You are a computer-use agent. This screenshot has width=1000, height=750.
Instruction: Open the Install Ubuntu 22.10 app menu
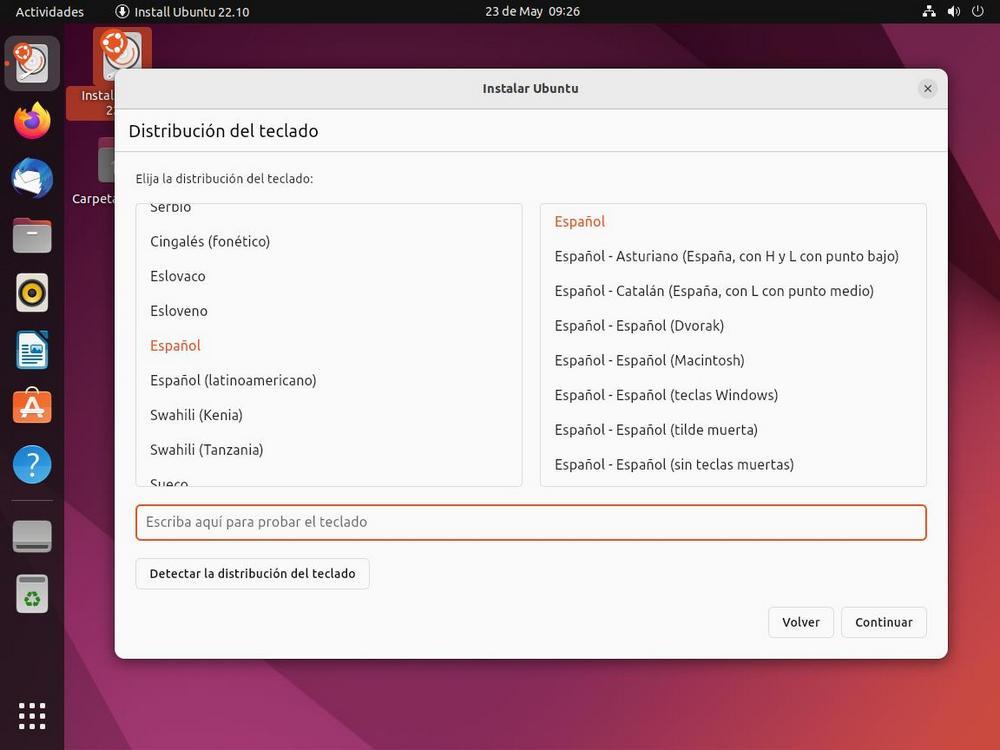click(182, 11)
